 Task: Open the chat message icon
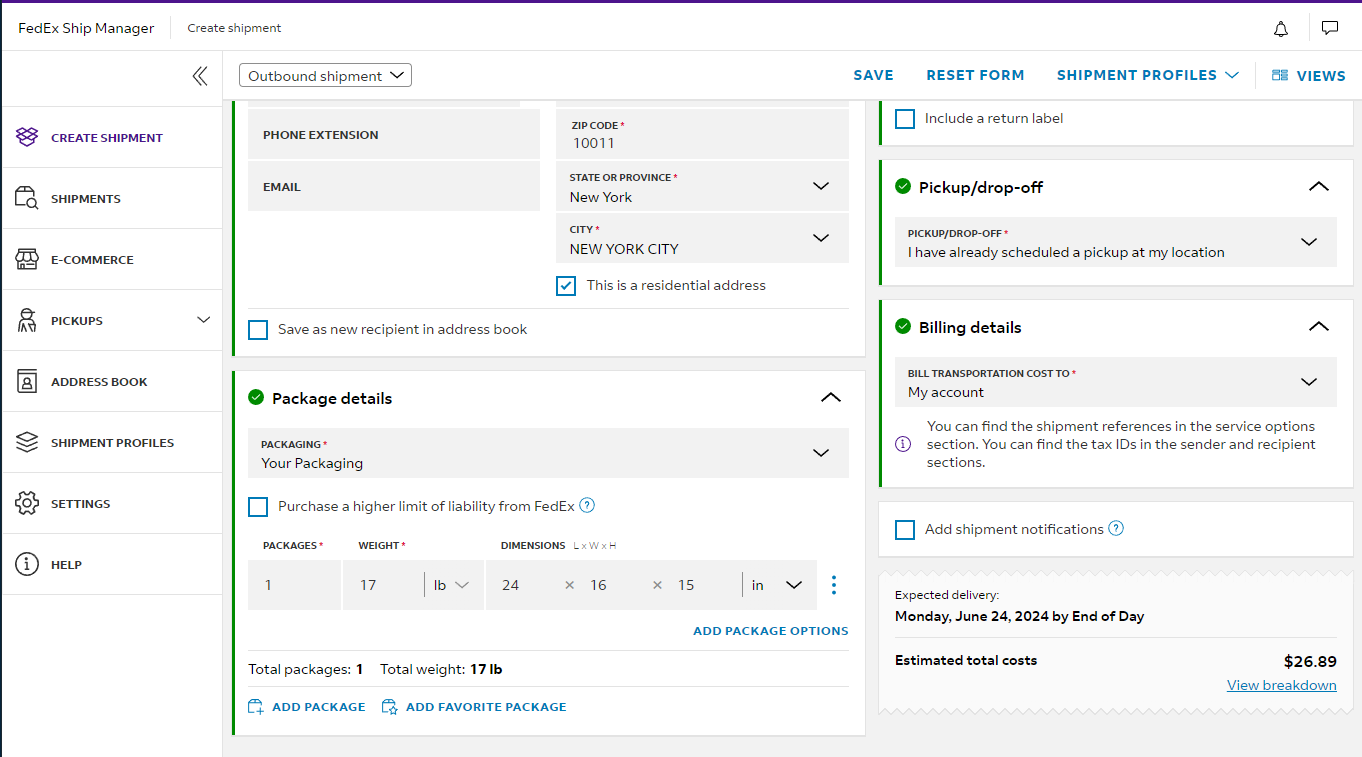pos(1330,28)
